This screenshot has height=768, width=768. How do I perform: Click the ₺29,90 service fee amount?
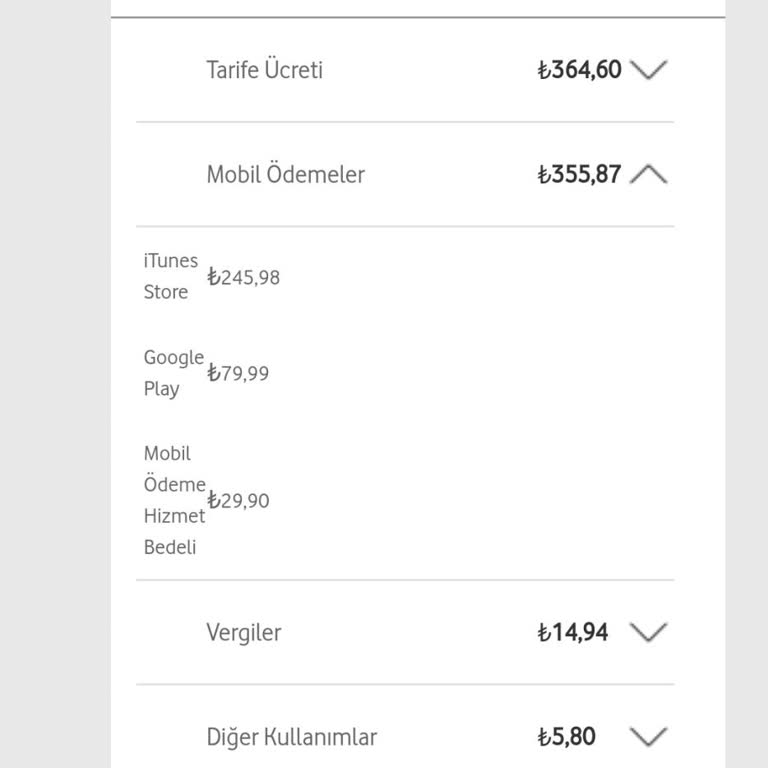pyautogui.click(x=238, y=500)
